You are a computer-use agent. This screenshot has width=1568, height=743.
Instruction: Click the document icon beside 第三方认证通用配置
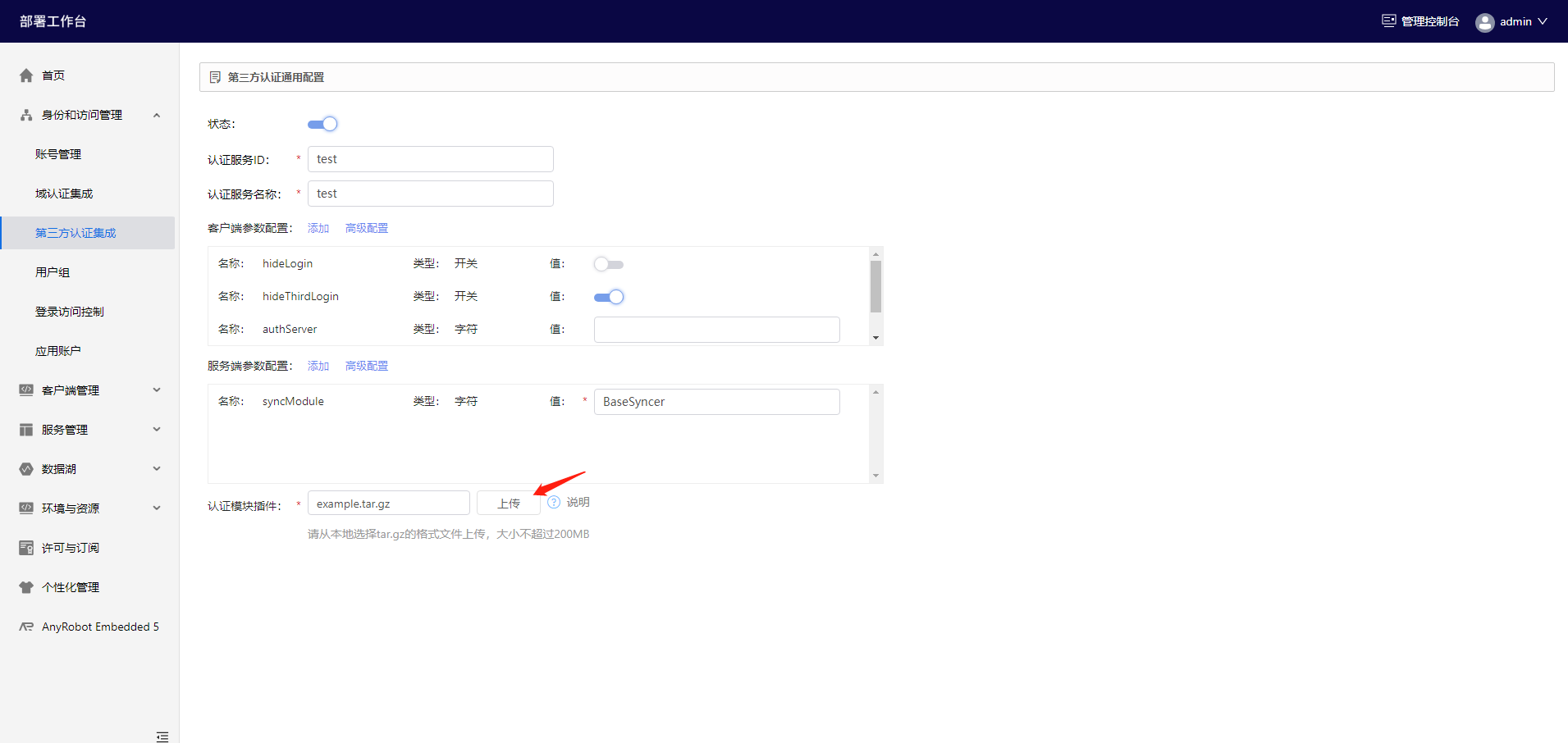point(215,77)
